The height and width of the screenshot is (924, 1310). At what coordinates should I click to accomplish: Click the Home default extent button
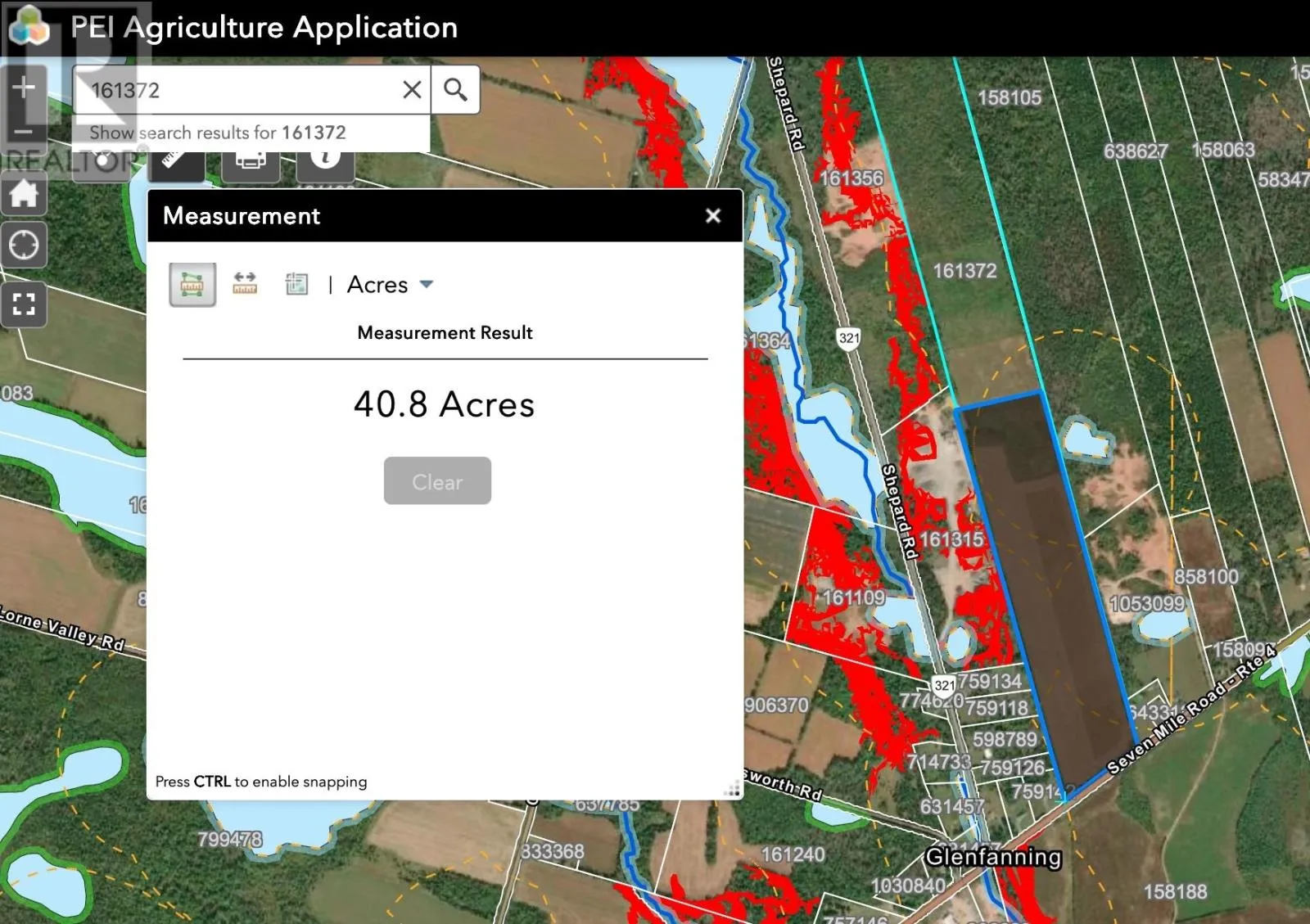24,195
